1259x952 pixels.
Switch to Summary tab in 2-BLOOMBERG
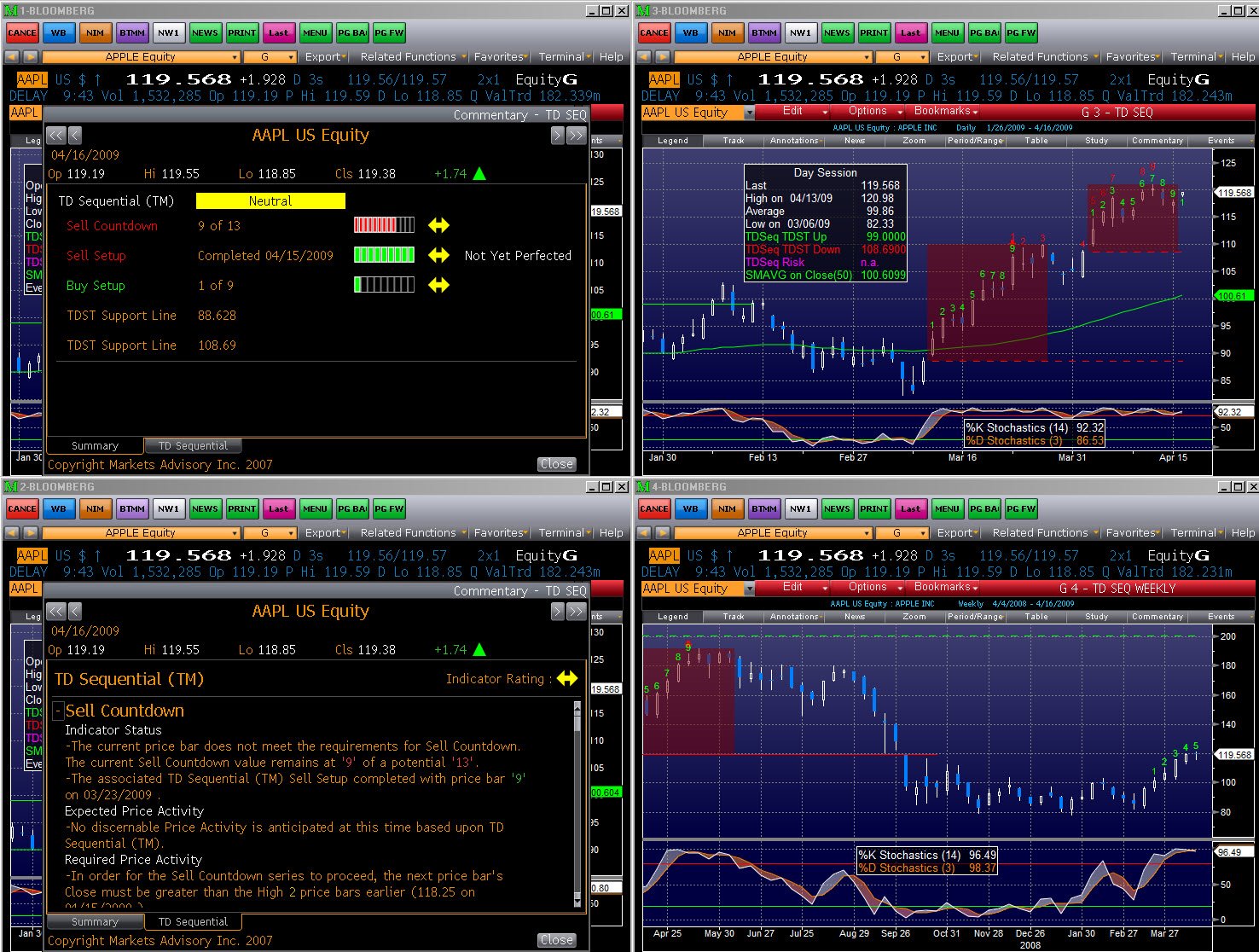(x=95, y=921)
